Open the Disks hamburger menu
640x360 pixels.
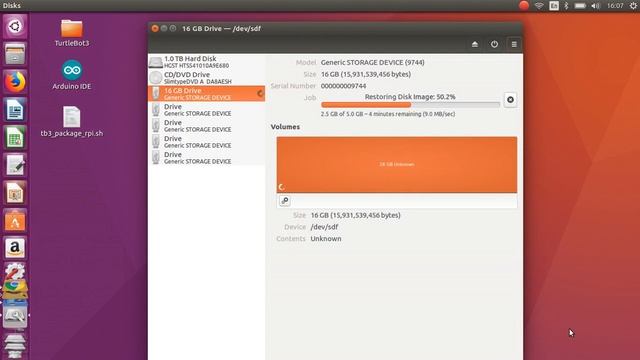coord(514,44)
